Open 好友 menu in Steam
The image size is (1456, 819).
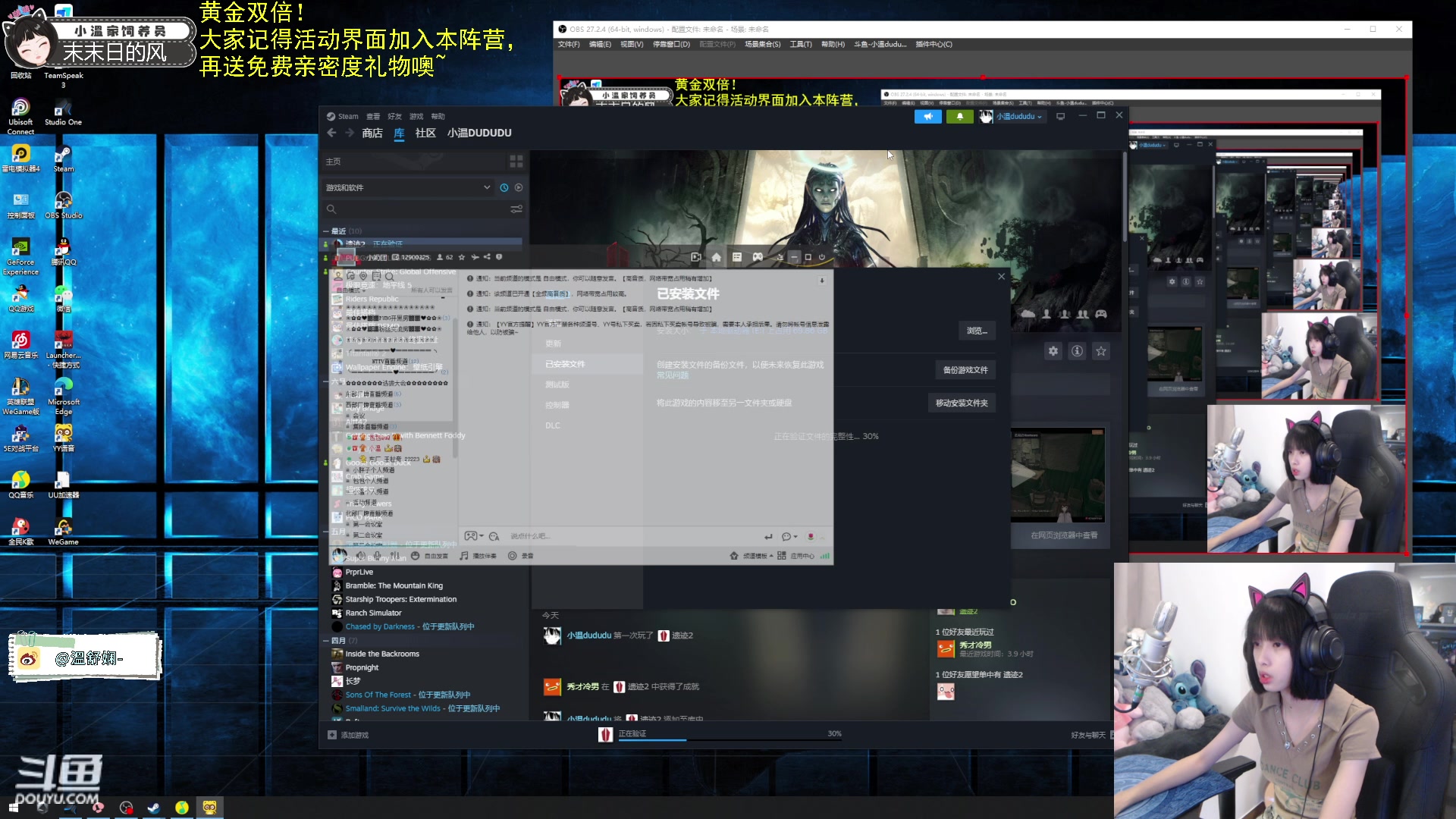click(x=394, y=116)
